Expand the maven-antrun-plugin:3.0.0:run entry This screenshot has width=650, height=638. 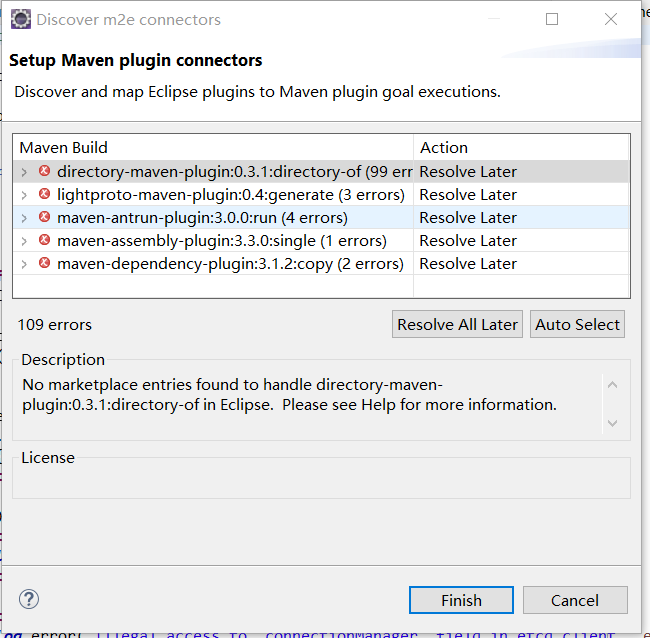click(24, 218)
